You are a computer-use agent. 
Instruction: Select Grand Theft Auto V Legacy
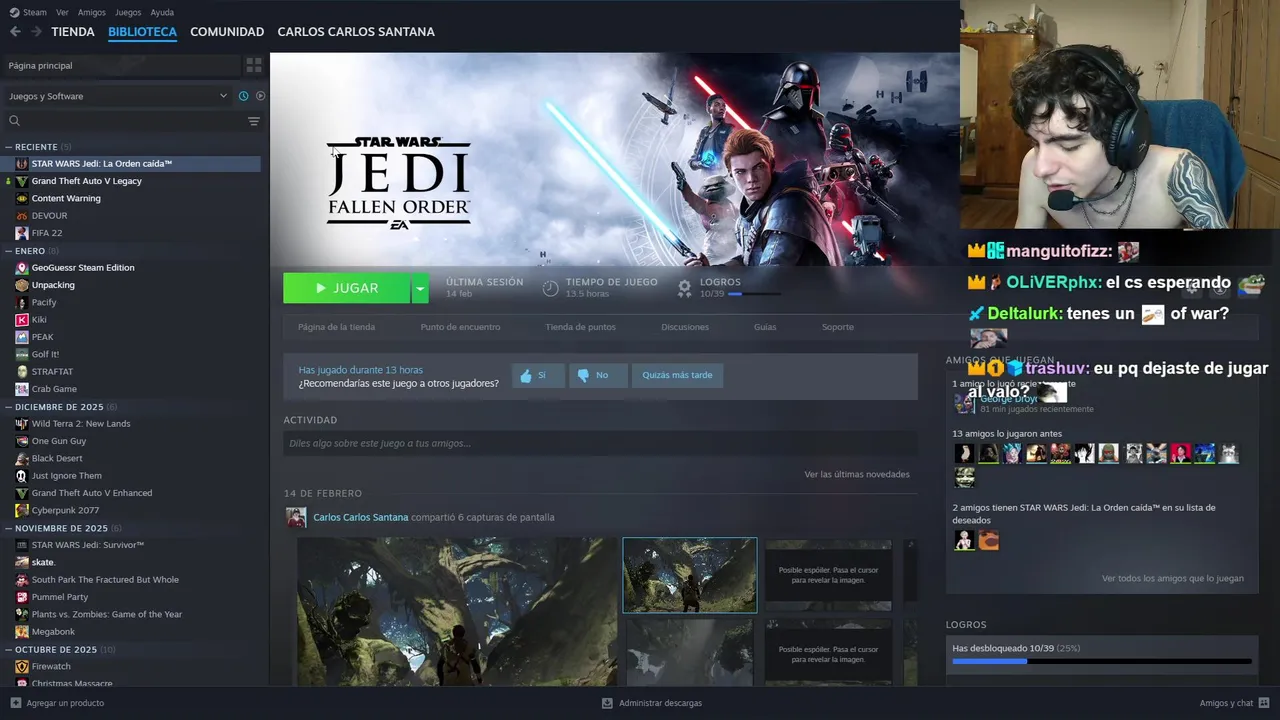pyautogui.click(x=86, y=181)
